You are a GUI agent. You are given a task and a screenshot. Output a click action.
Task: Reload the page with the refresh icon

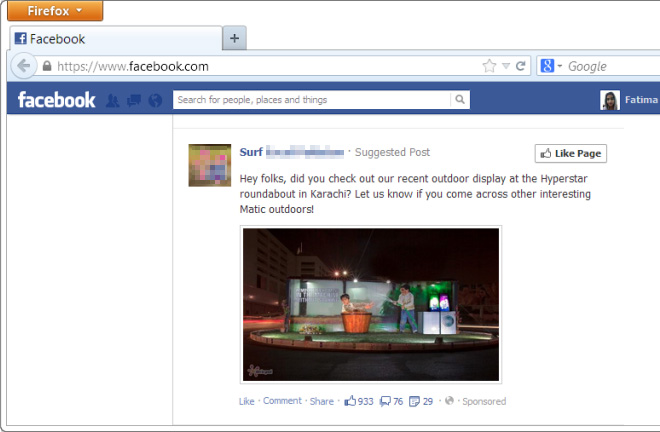click(521, 67)
